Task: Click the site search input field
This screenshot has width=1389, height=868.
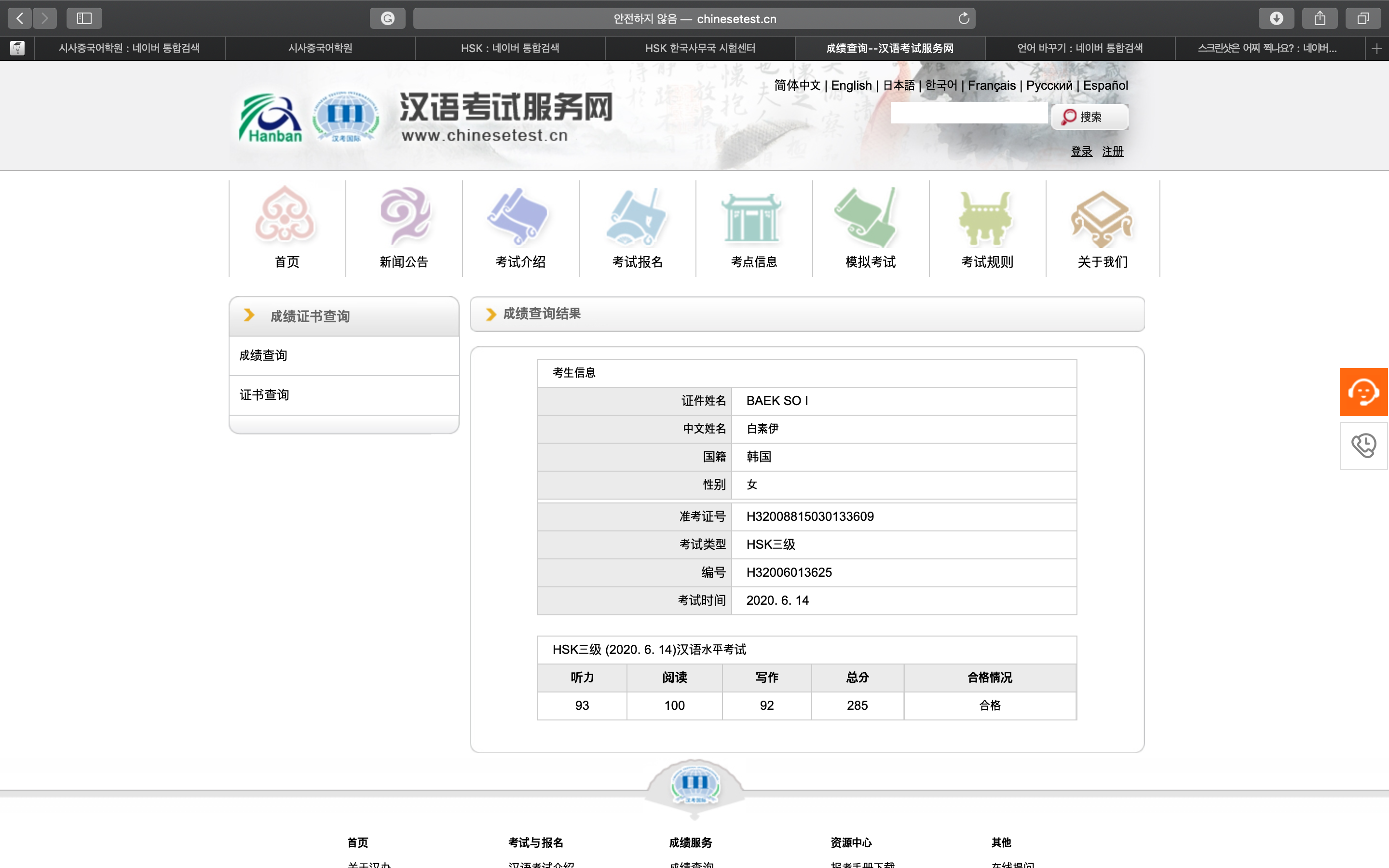Action: (x=969, y=113)
